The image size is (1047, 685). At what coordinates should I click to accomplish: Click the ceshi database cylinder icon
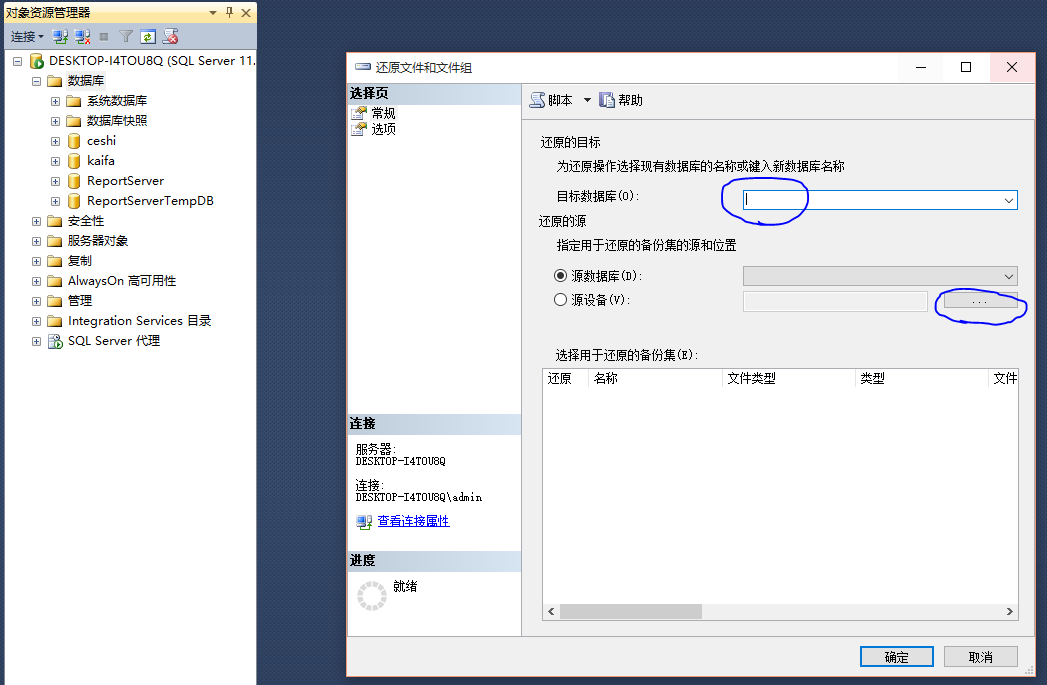(x=74, y=142)
